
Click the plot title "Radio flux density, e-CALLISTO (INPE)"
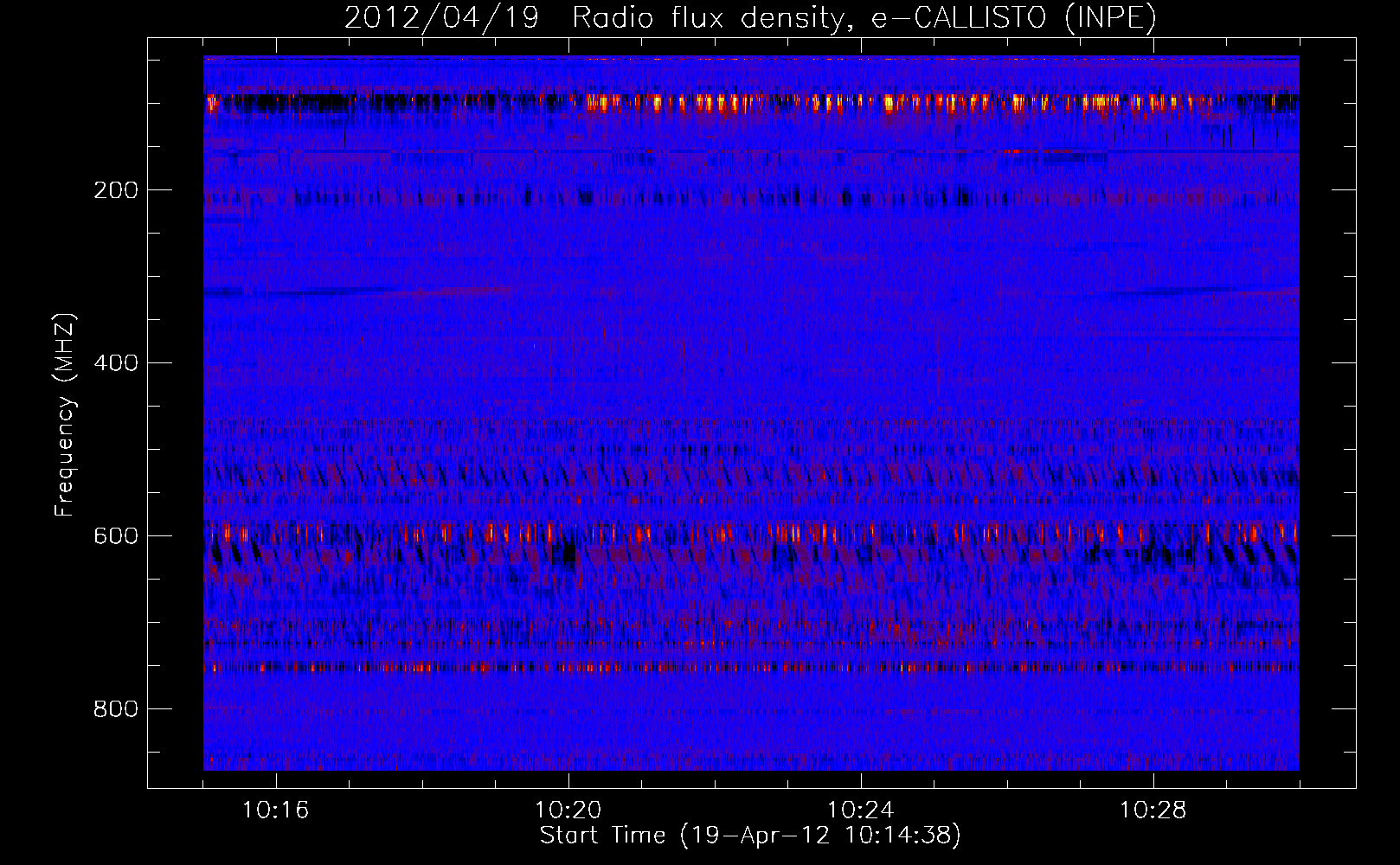tap(864, 17)
